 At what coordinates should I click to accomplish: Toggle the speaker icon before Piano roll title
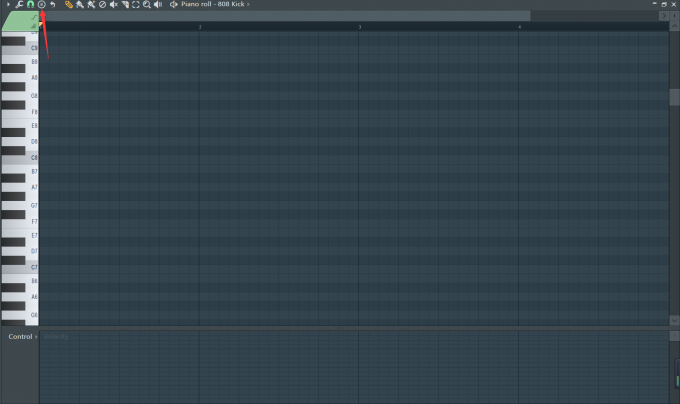173,4
